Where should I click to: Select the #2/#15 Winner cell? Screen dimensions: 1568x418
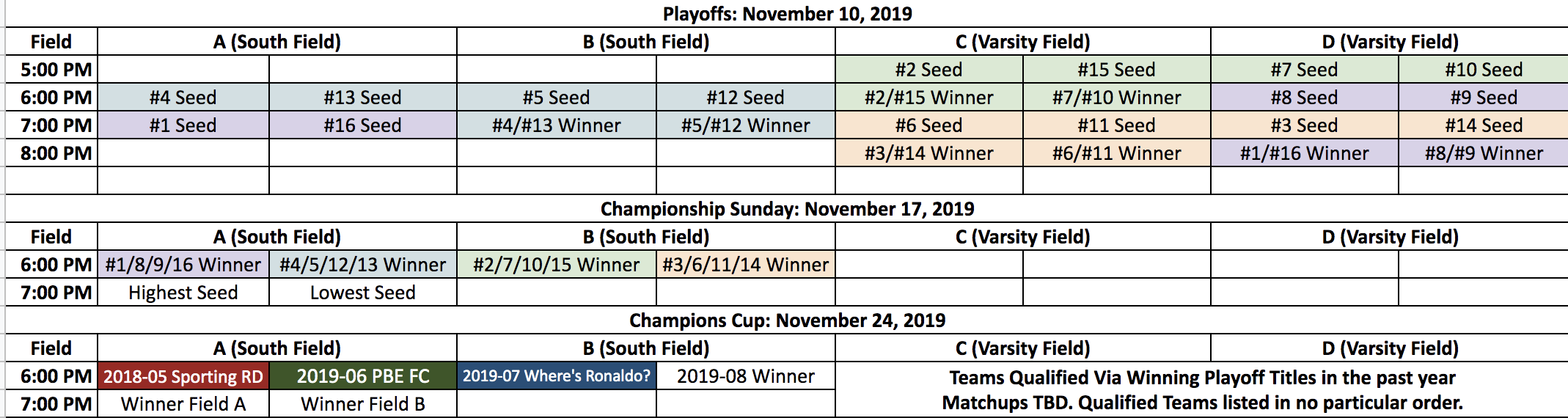point(929,98)
